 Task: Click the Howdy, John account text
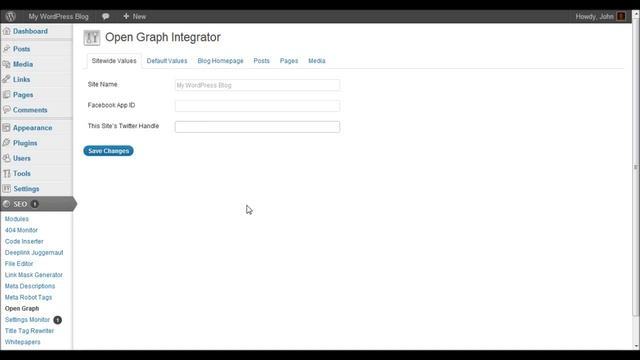click(x=594, y=16)
